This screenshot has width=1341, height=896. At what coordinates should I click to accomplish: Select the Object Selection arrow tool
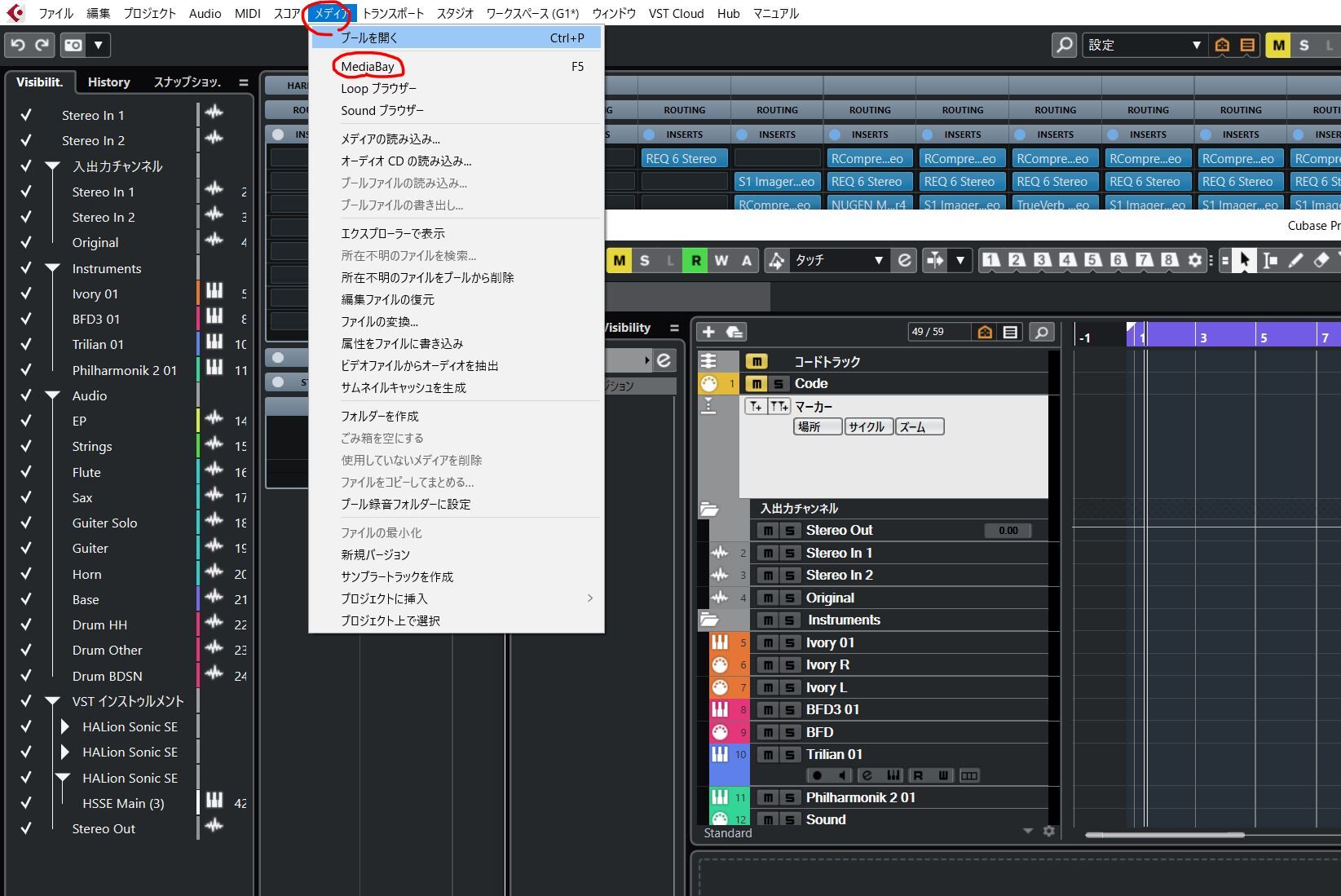click(1244, 260)
